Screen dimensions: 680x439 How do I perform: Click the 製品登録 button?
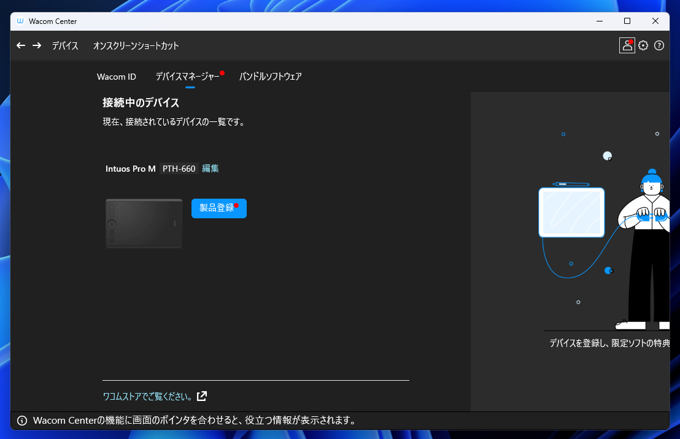[x=219, y=208]
